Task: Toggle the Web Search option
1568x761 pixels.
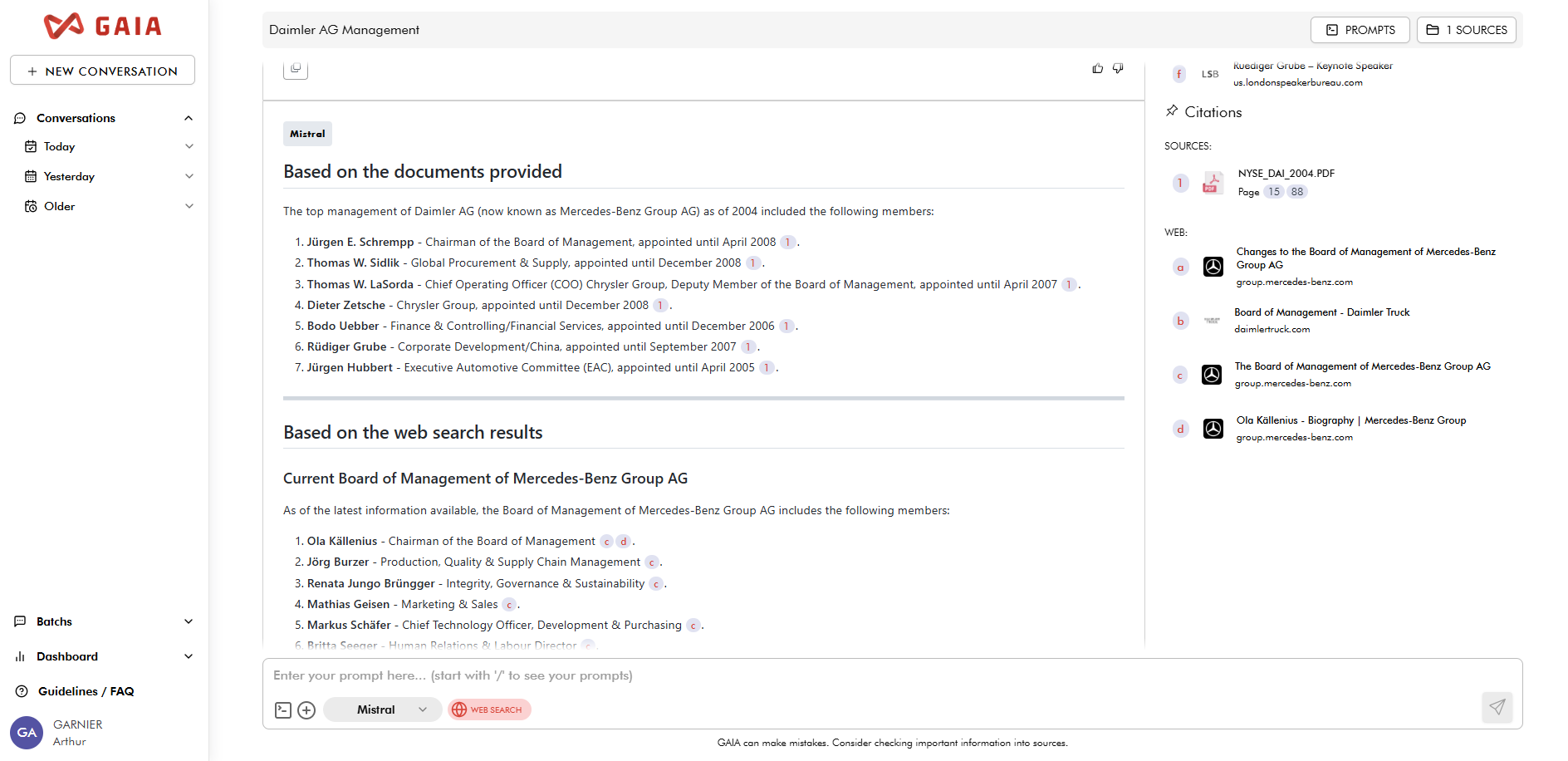Action: click(x=489, y=709)
